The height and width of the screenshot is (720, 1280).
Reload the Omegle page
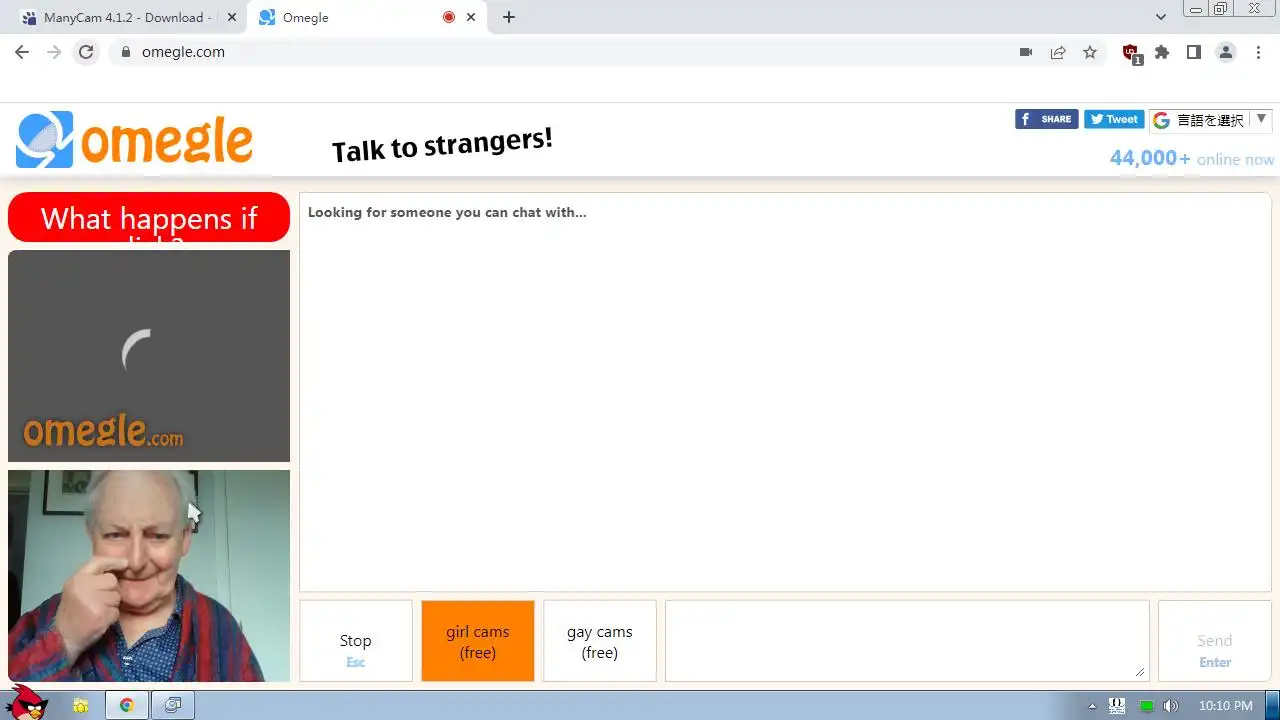click(x=86, y=52)
